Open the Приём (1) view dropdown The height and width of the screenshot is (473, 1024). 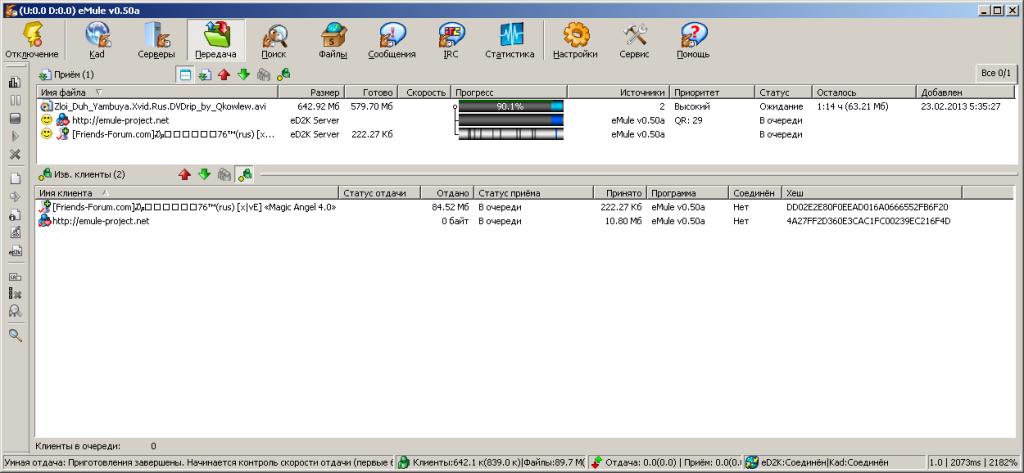tap(66, 75)
